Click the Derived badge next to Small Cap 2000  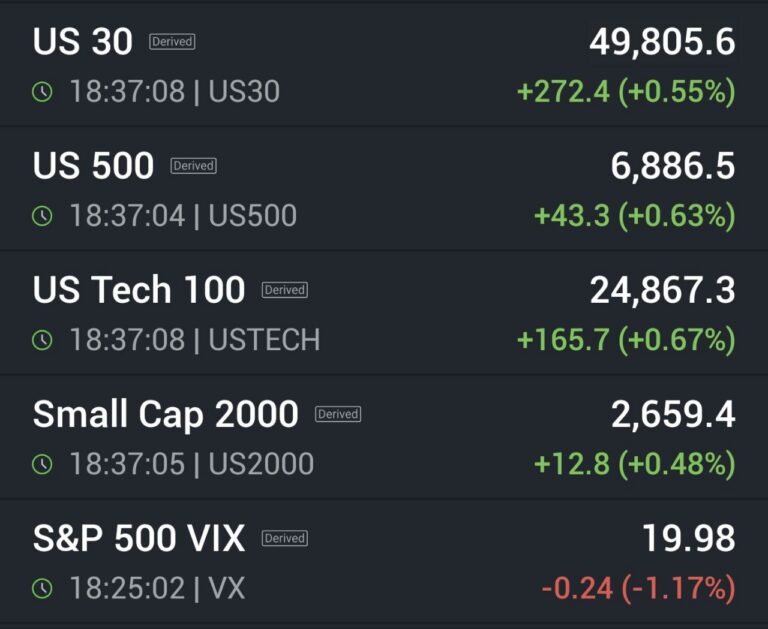337,414
